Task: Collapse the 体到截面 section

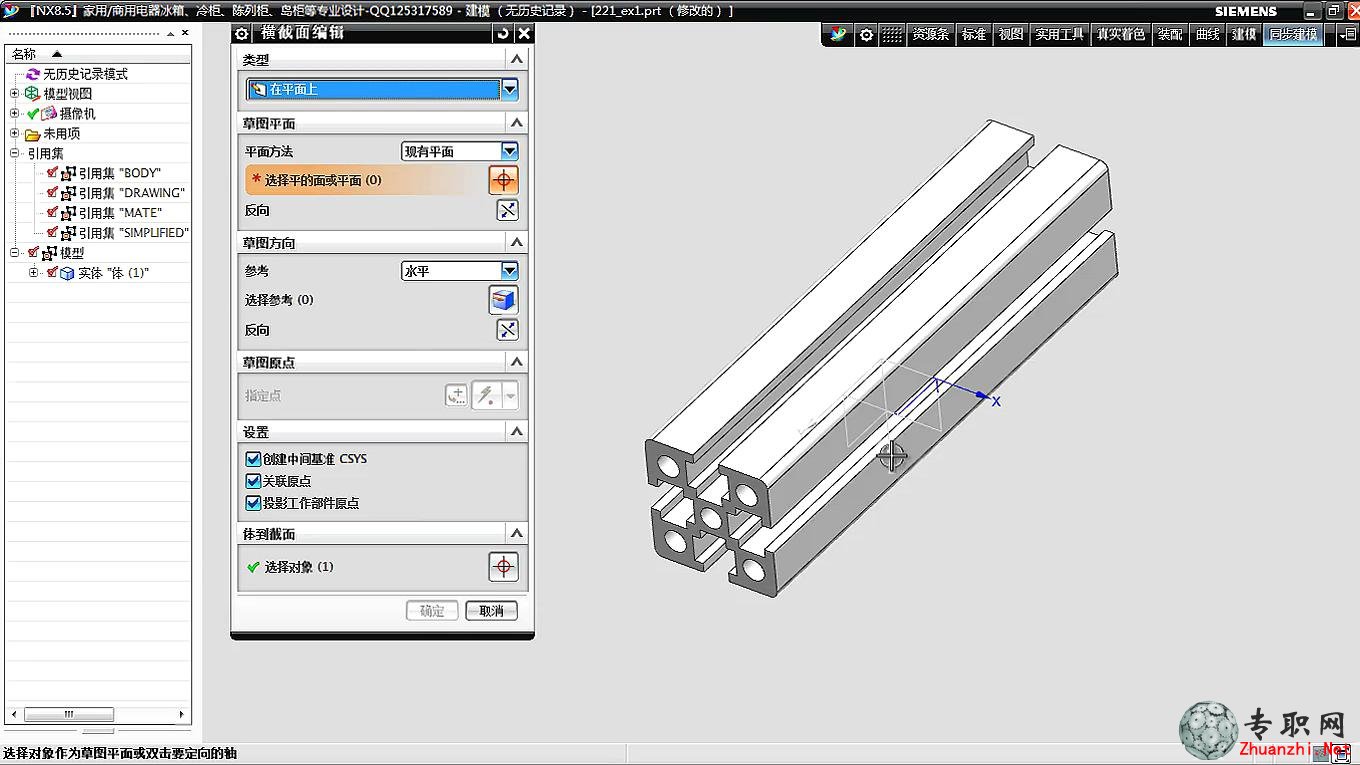Action: [x=517, y=533]
